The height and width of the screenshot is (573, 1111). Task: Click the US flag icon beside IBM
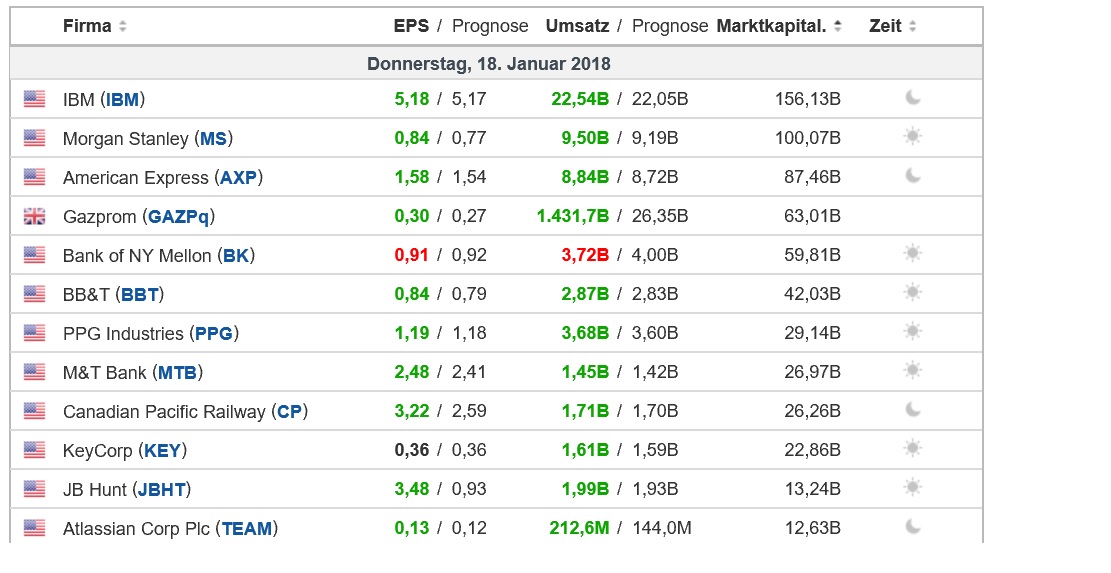pos(35,99)
